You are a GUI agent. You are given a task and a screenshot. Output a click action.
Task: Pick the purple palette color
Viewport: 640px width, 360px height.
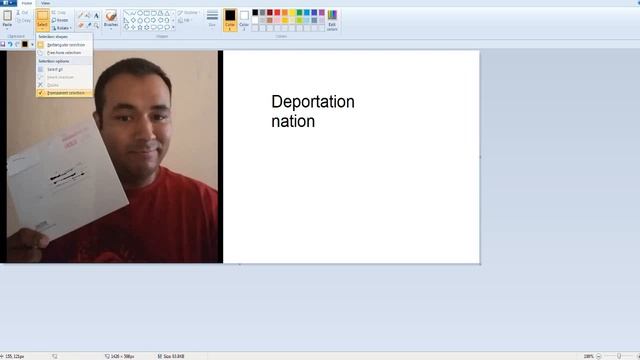pos(322,13)
